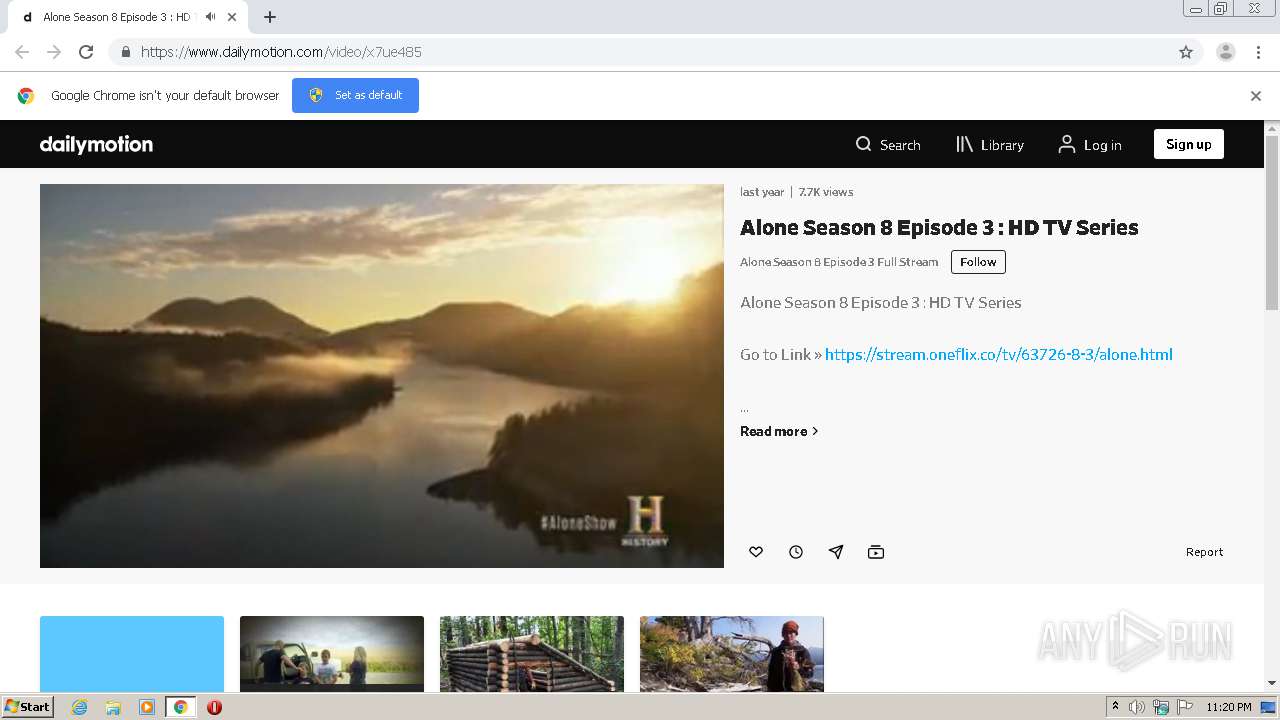Open the stream.oneflix.co link
The width and height of the screenshot is (1280, 720).
tap(998, 354)
